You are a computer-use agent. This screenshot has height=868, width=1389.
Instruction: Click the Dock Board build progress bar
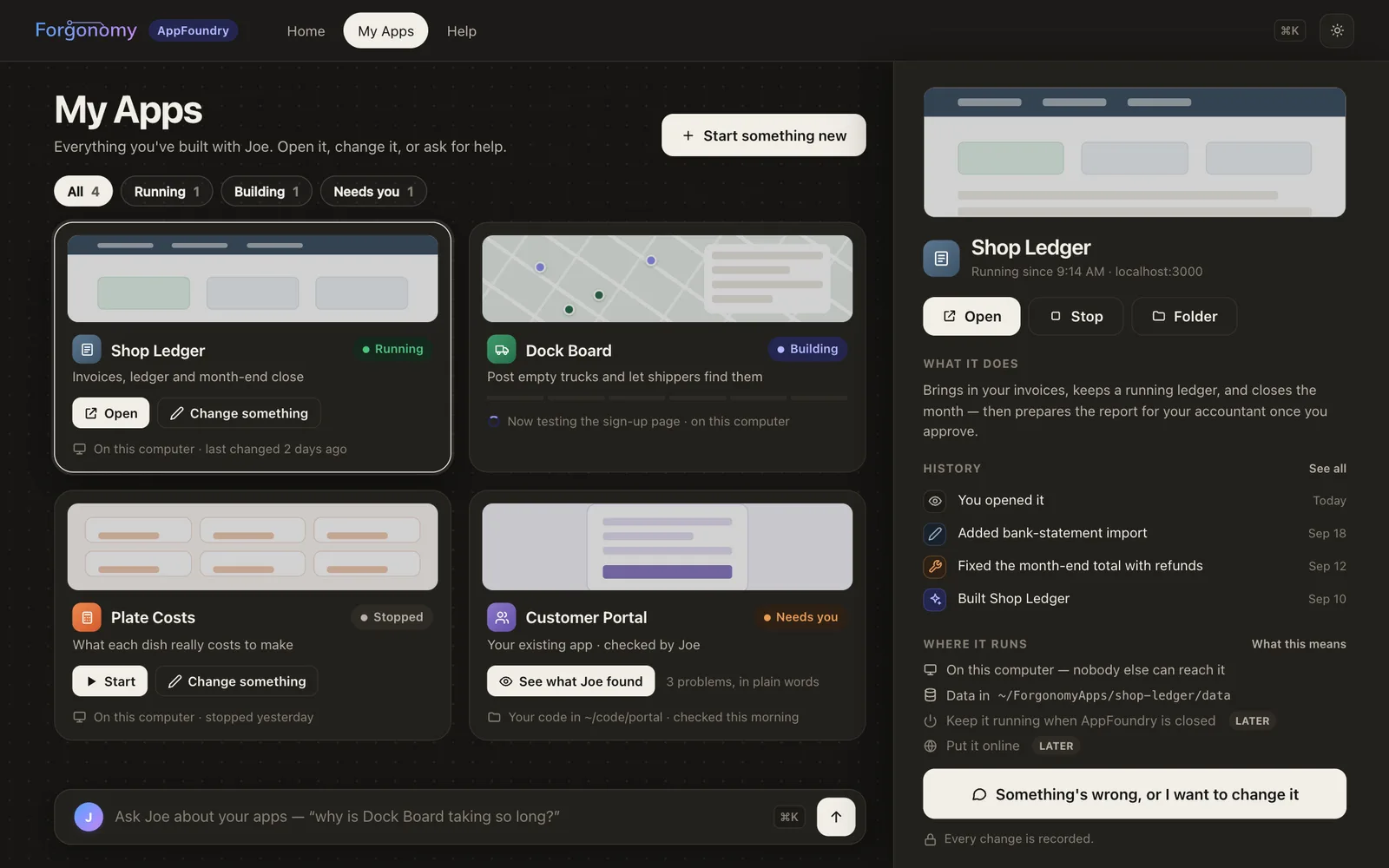coord(667,398)
